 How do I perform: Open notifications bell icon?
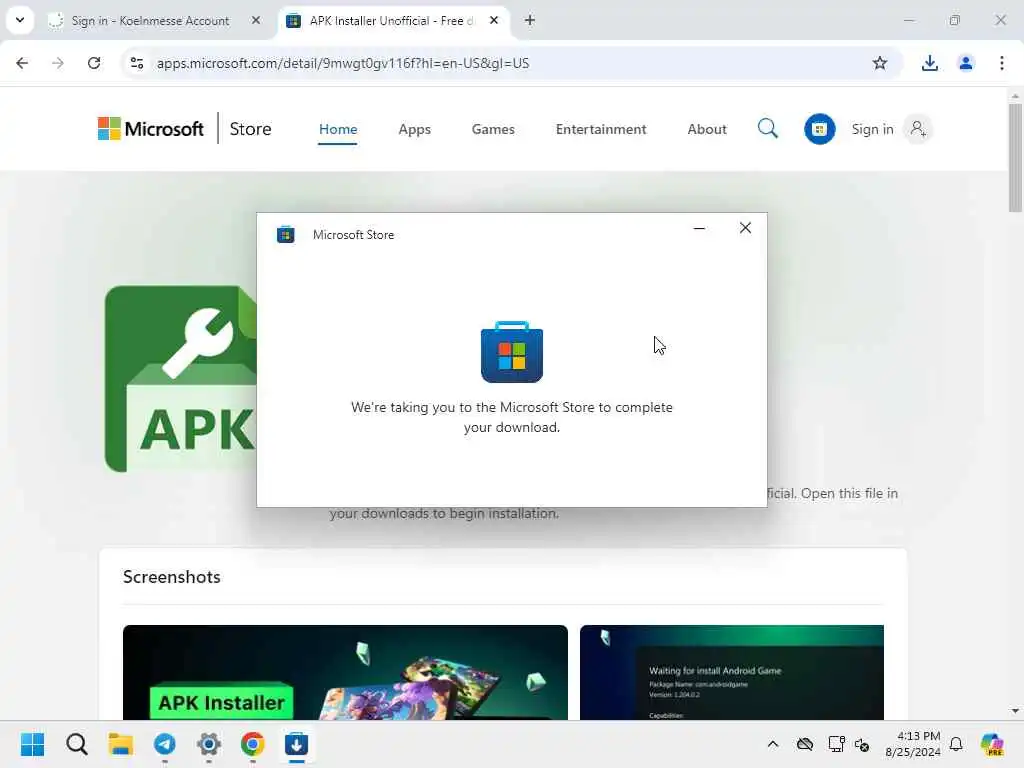click(x=956, y=744)
